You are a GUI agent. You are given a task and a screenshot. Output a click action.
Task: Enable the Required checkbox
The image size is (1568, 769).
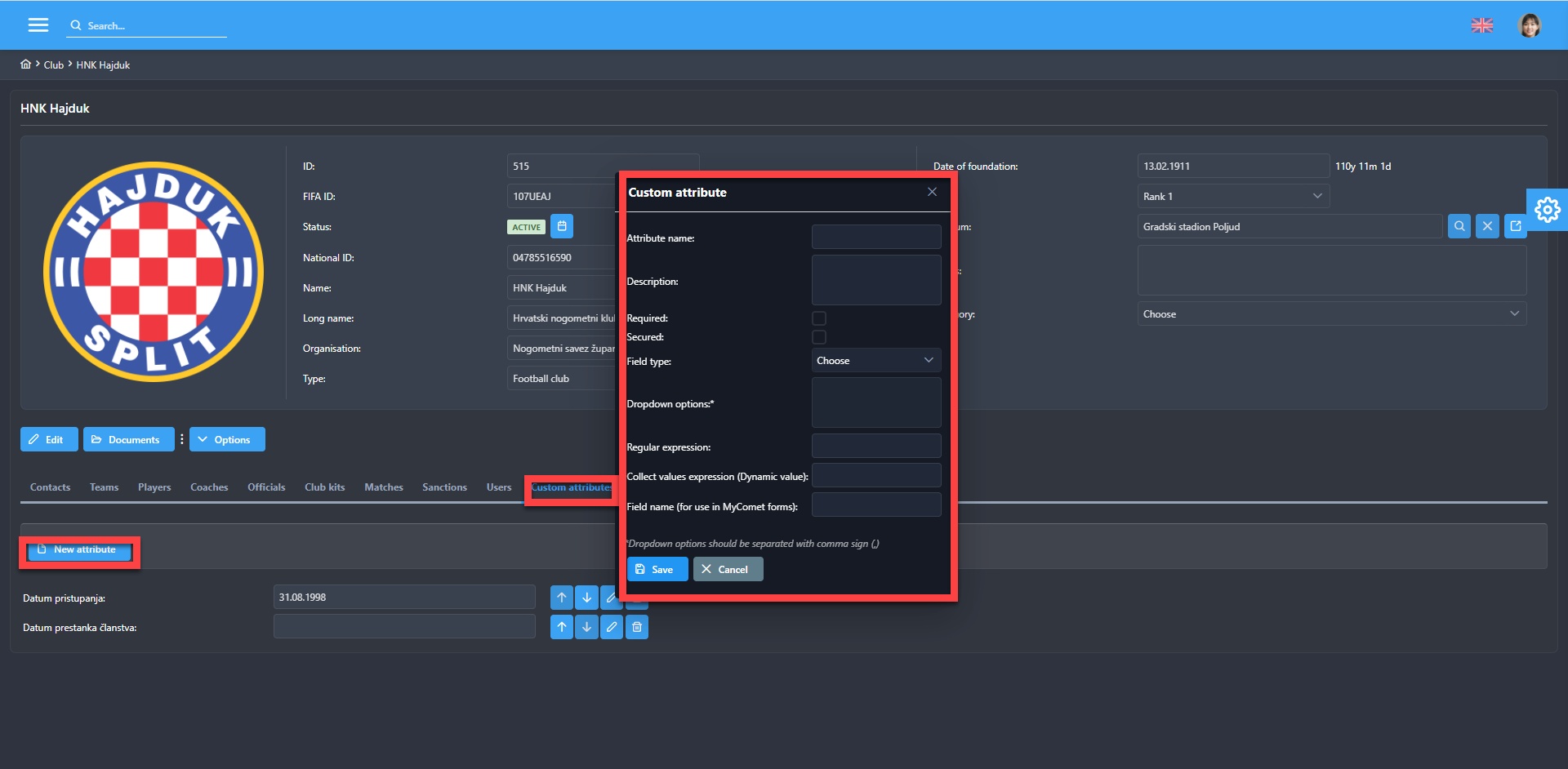click(819, 318)
